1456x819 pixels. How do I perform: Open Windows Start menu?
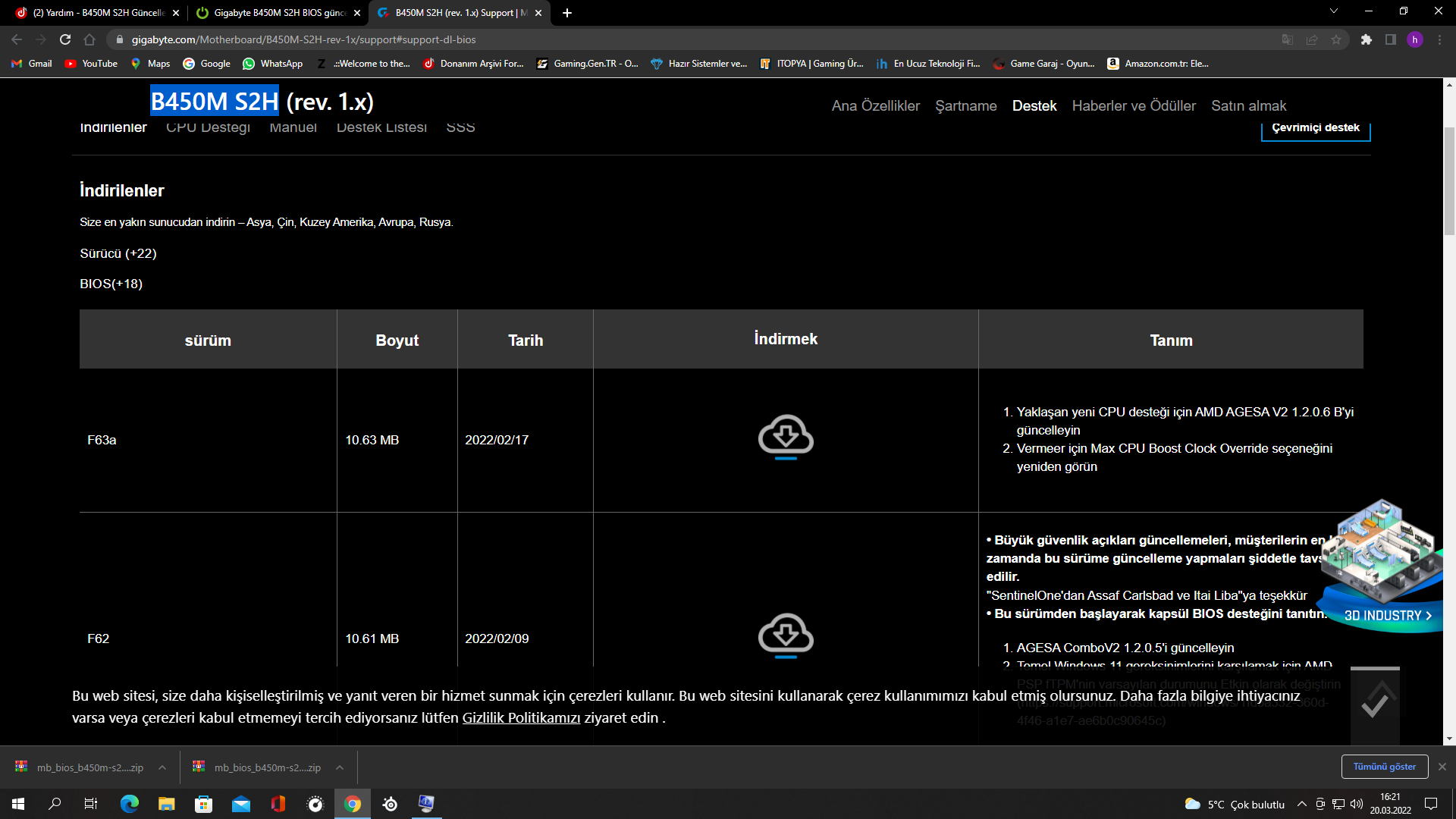pyautogui.click(x=18, y=804)
